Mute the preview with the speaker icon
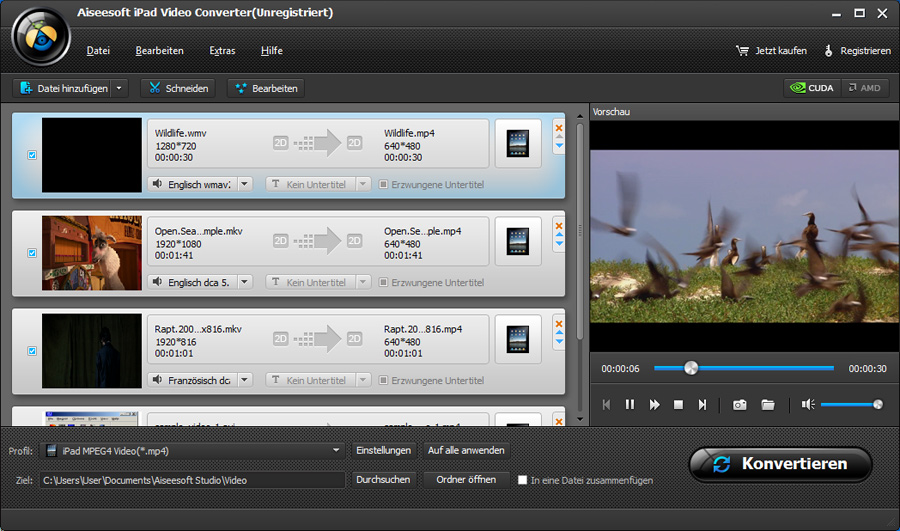Viewport: 900px width, 531px height. tap(808, 405)
